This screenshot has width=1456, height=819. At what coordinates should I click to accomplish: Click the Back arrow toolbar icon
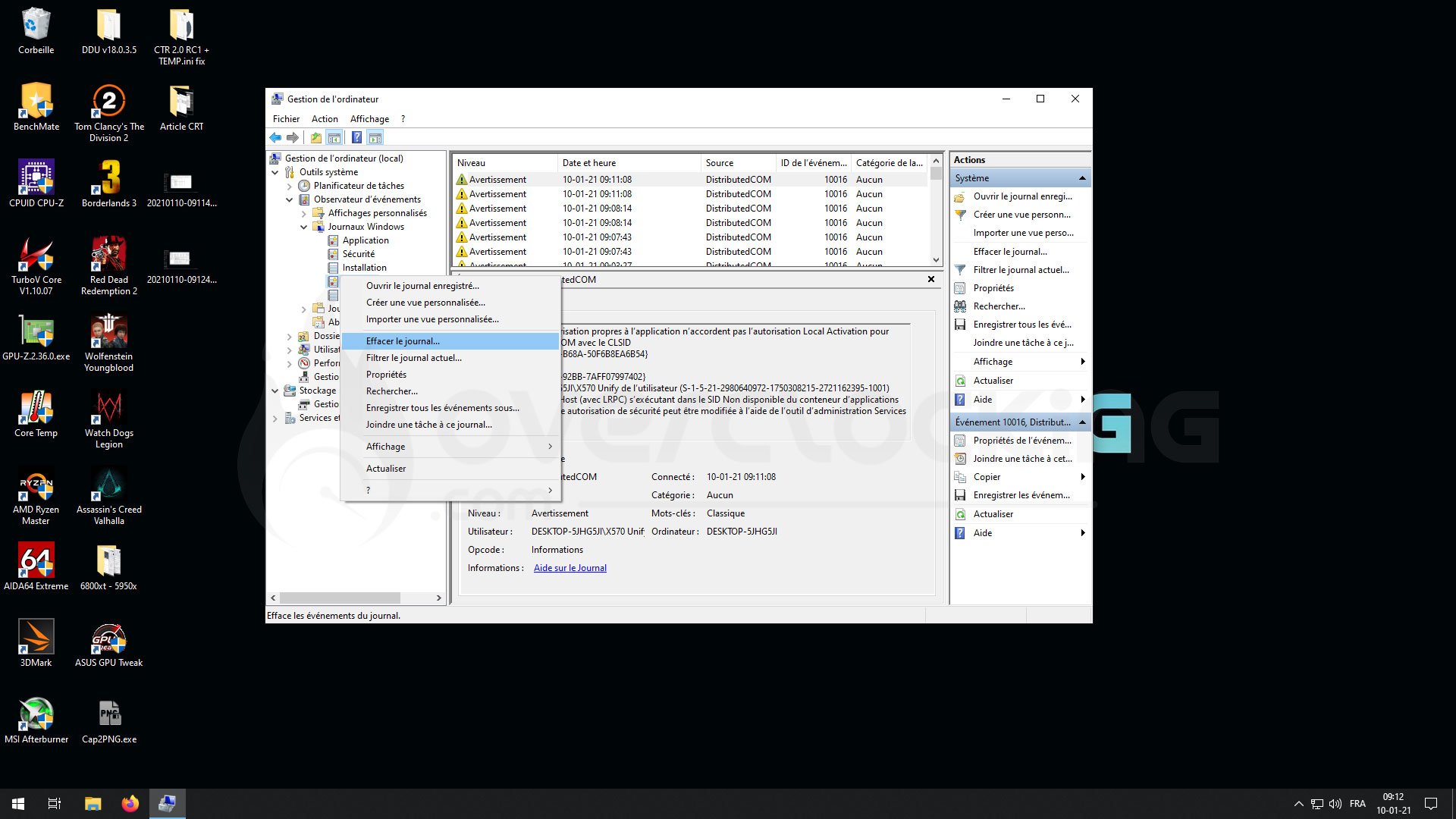point(275,138)
